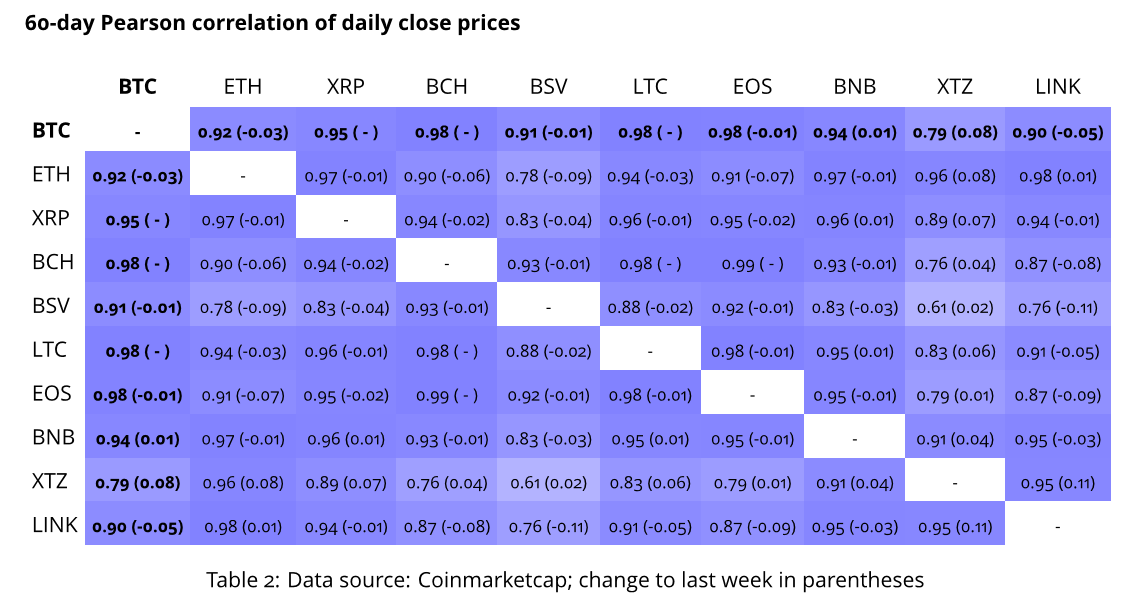The width and height of the screenshot is (1135, 608).
Task: Select the EOS row label
Action: [52, 393]
